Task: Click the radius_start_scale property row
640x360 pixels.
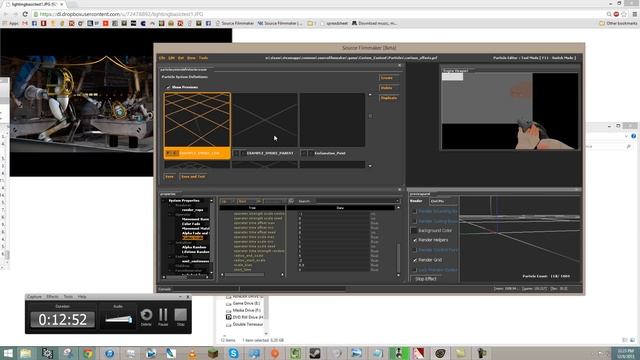Action: (x=307, y=260)
